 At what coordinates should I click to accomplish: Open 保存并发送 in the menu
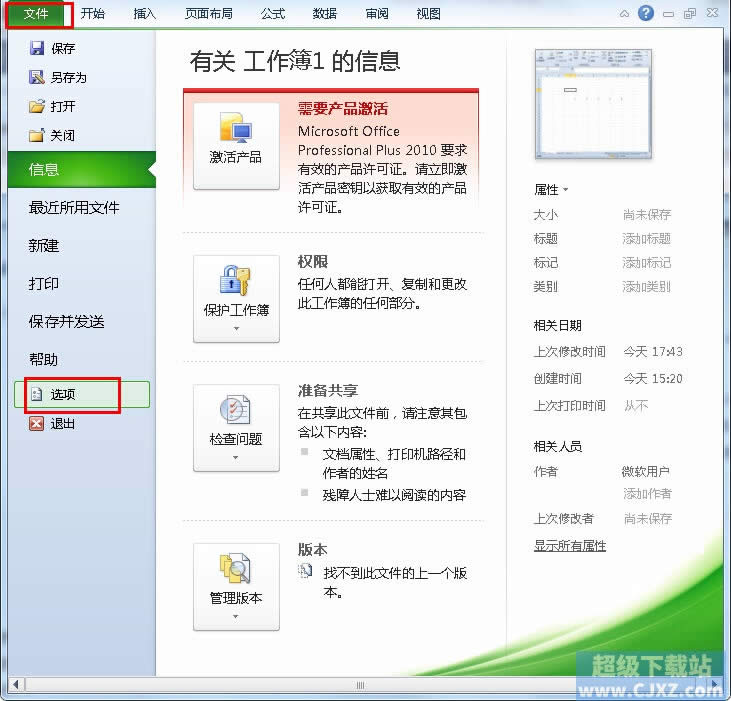[x=67, y=322]
